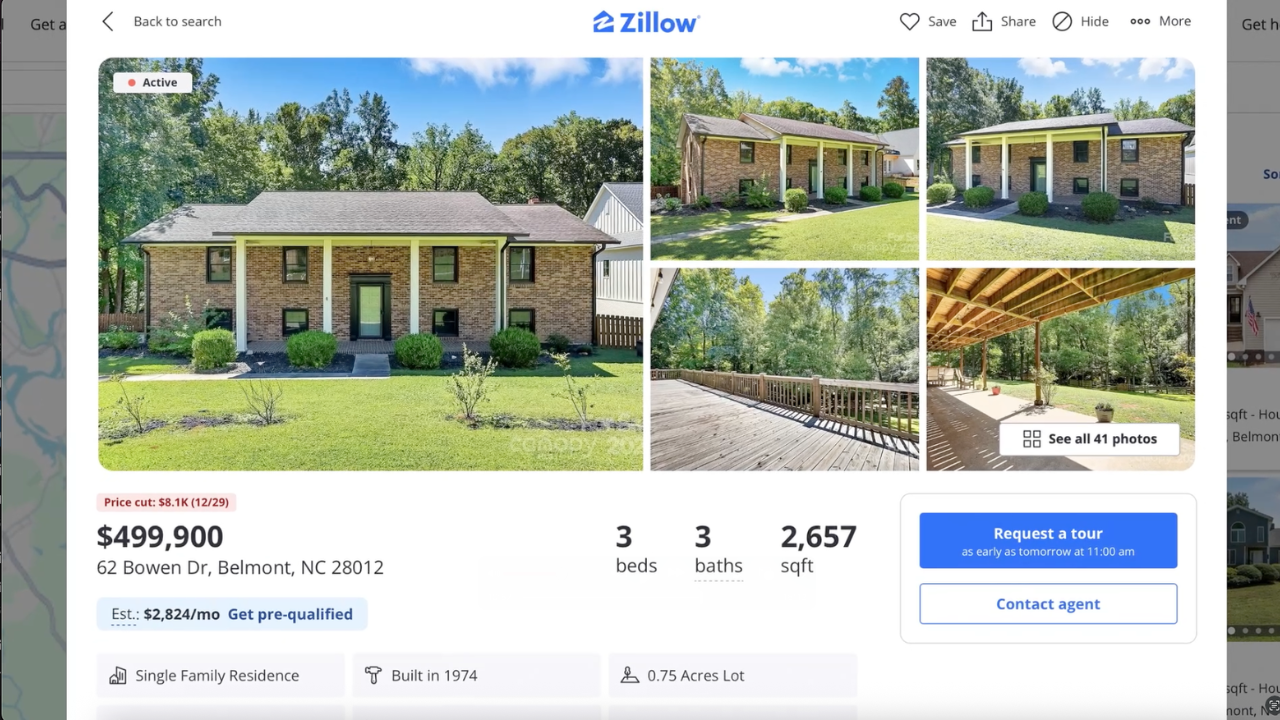Screen dimensions: 1280x720
Task: Click the Zillow logo
Action: pyautogui.click(x=646, y=21)
